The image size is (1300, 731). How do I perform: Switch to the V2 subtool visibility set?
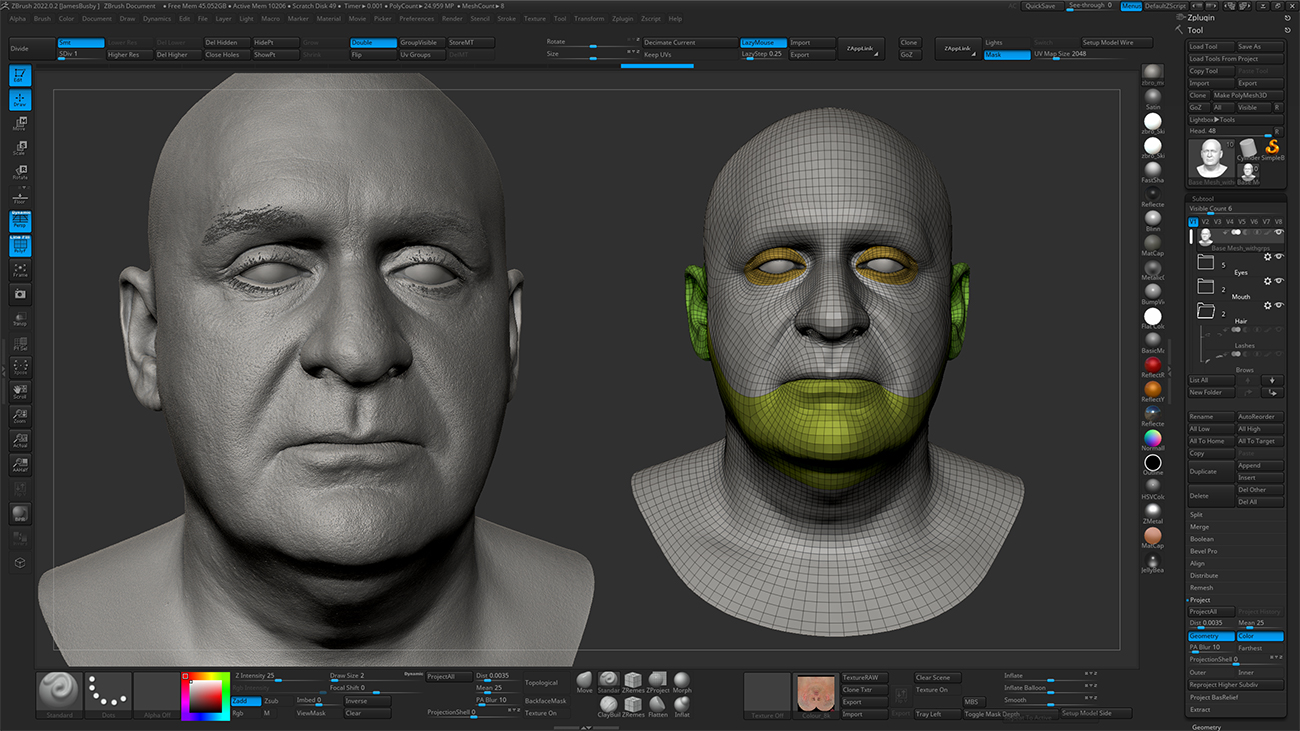1206,222
